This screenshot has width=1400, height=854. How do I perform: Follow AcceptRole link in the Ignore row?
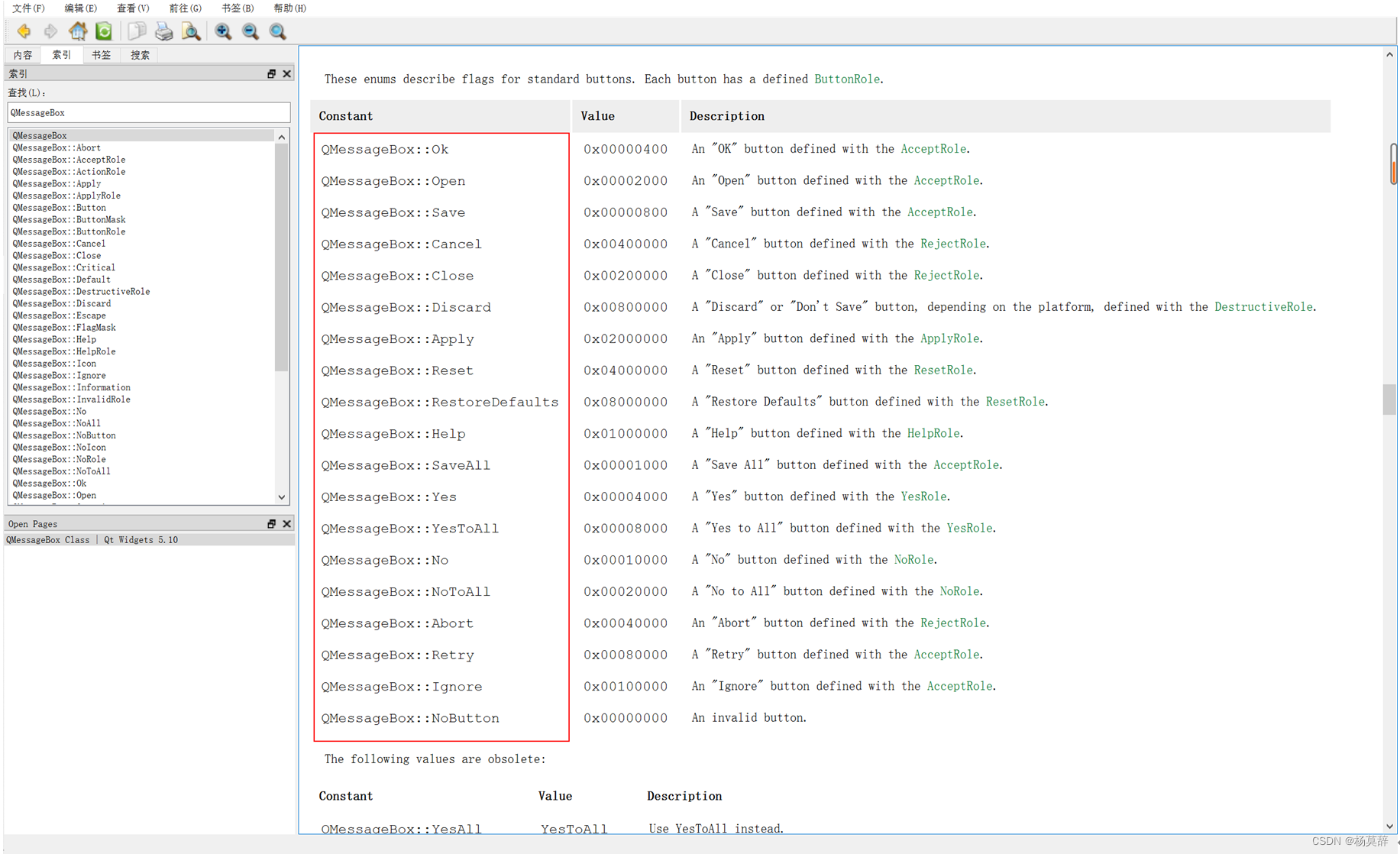[959, 686]
